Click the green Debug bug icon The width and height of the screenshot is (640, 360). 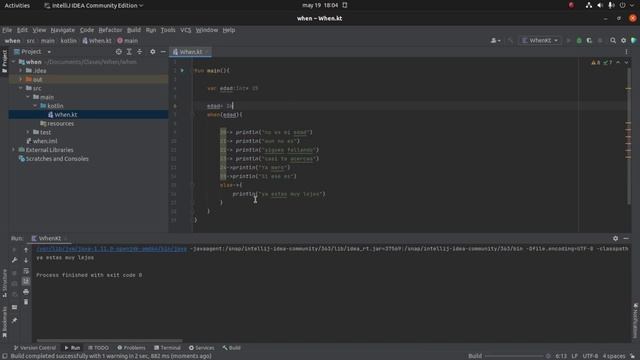point(579,40)
